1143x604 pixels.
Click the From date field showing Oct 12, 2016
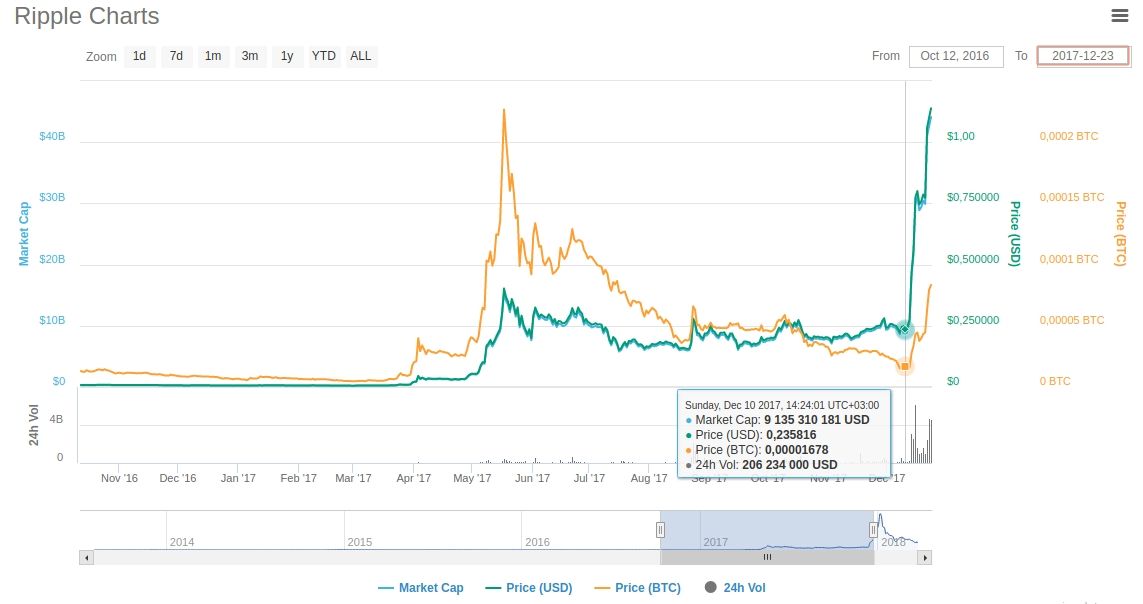(x=956, y=56)
